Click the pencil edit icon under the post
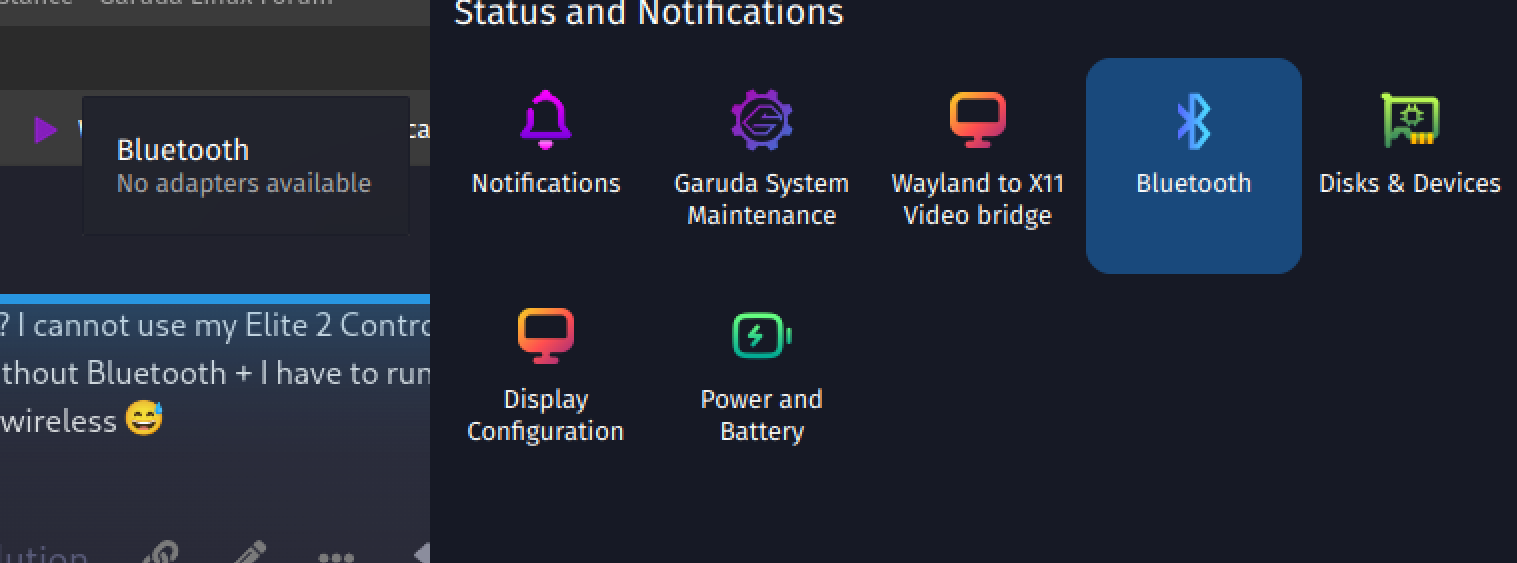1517x563 pixels. [x=248, y=553]
